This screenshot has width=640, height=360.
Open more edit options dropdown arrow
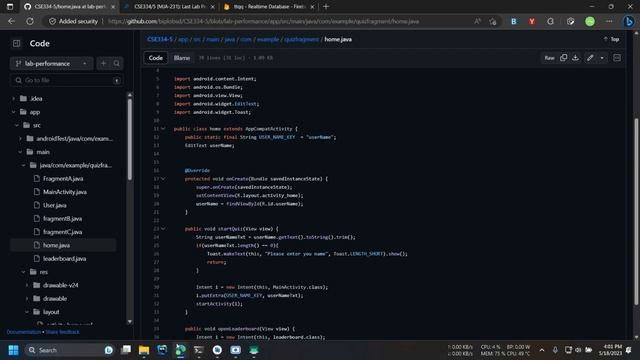point(602,58)
